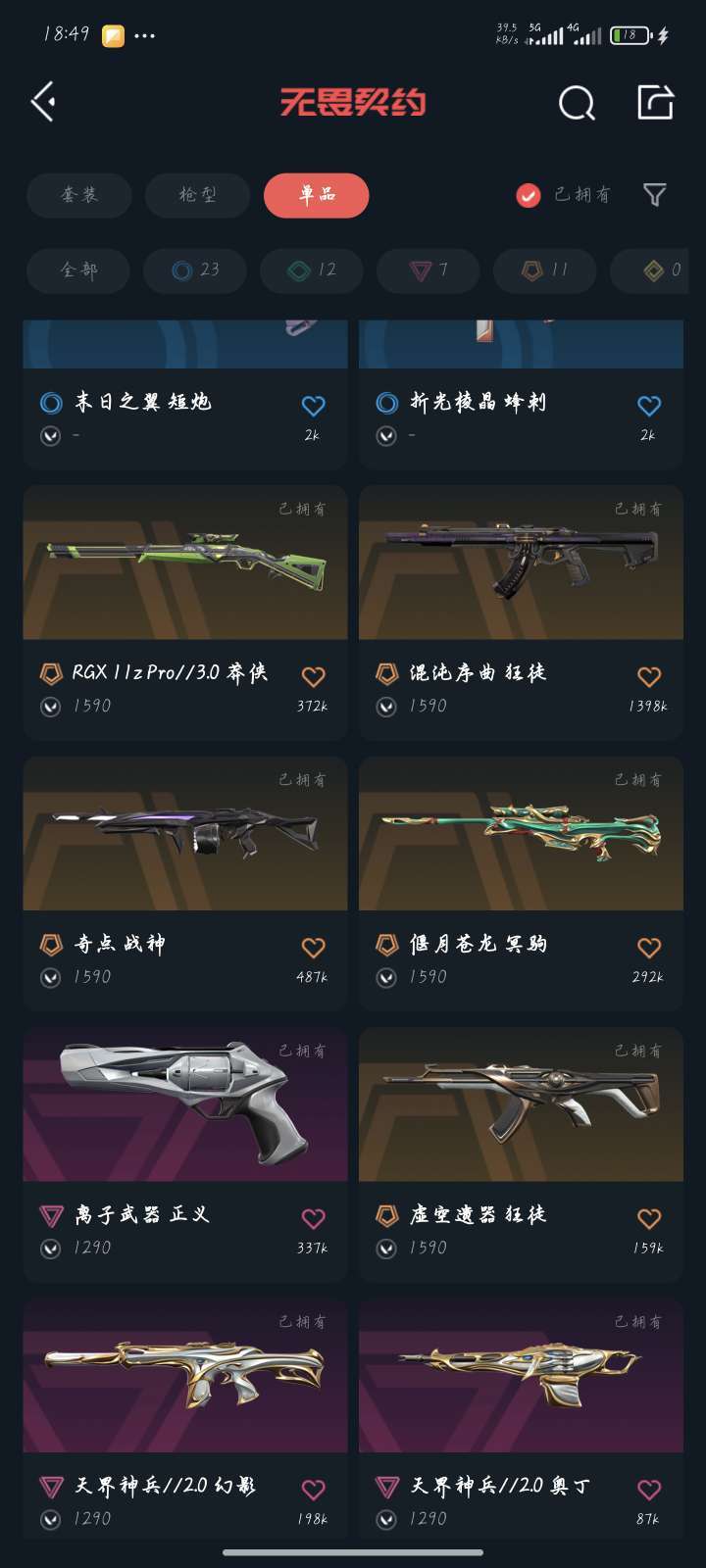The image size is (706, 1568).
Task: Expand price chevron under RGX 11z Pro 奔侠
Action: point(51,707)
